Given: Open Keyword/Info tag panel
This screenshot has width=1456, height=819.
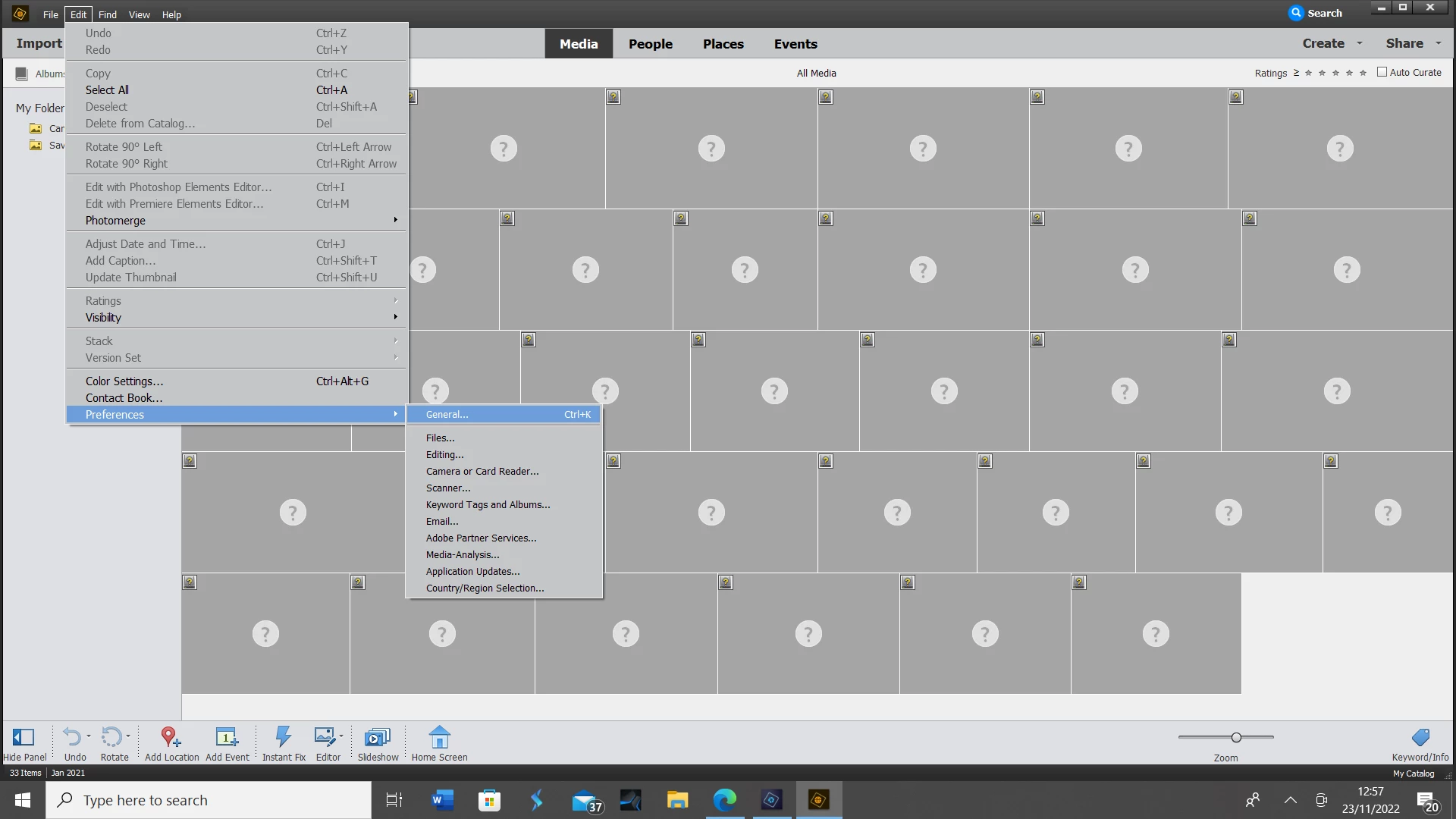Looking at the screenshot, I should pos(1420,737).
